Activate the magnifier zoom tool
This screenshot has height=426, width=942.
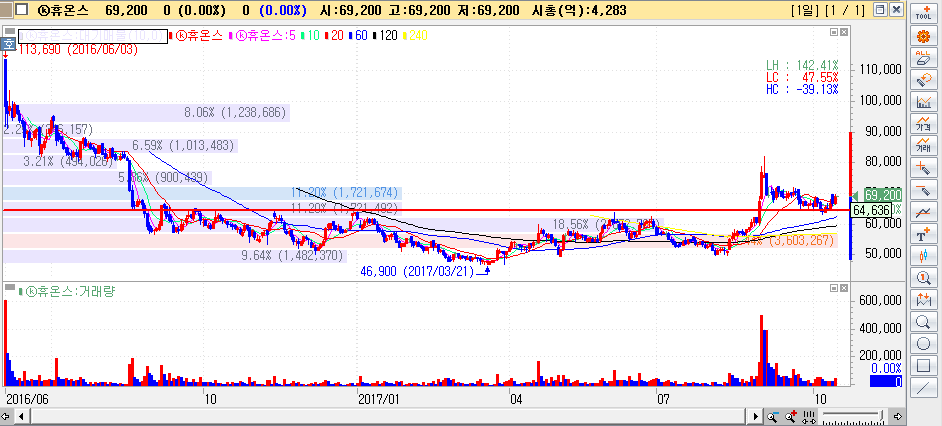point(924,321)
